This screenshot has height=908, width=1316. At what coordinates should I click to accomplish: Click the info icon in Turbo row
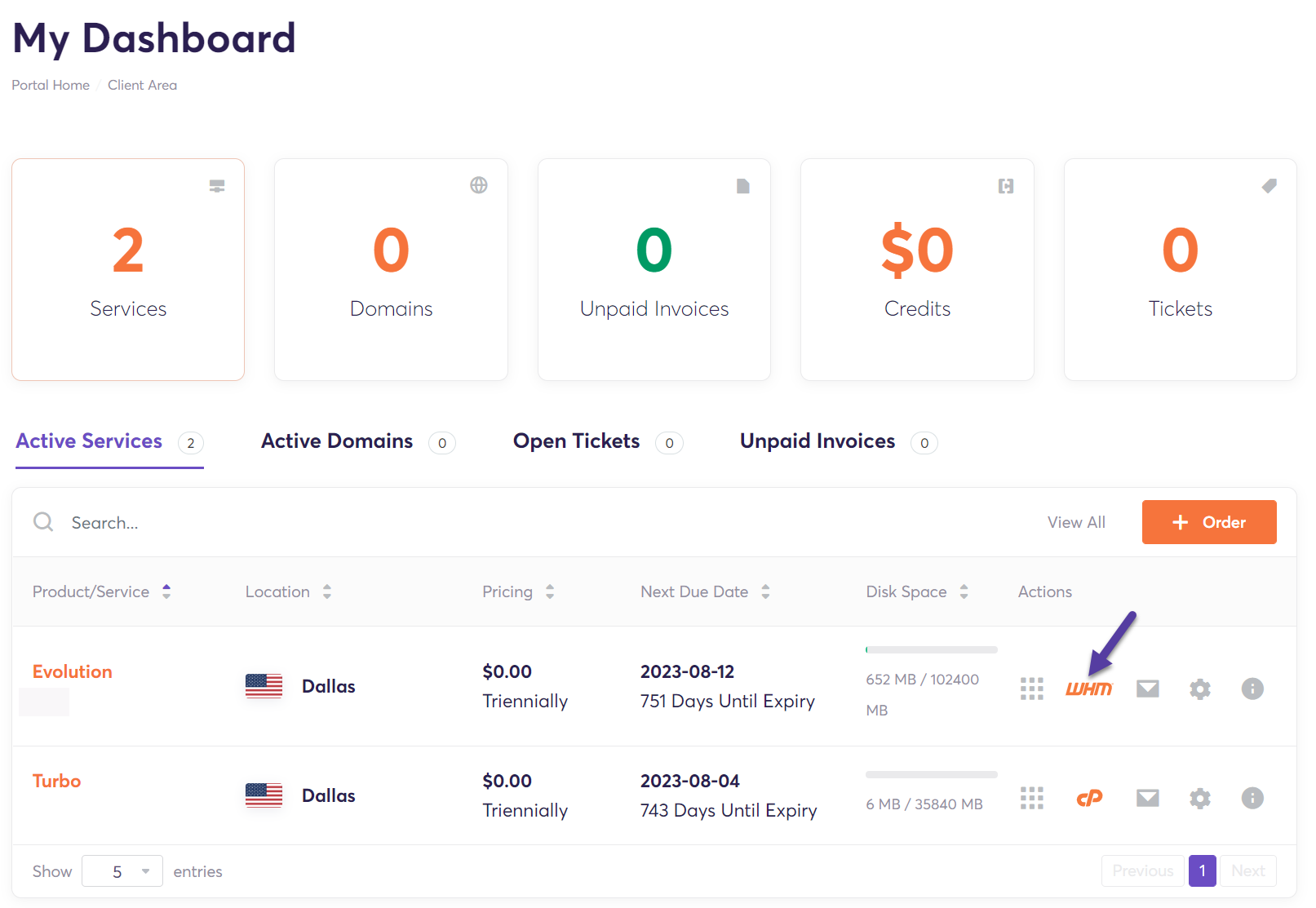[x=1252, y=798]
